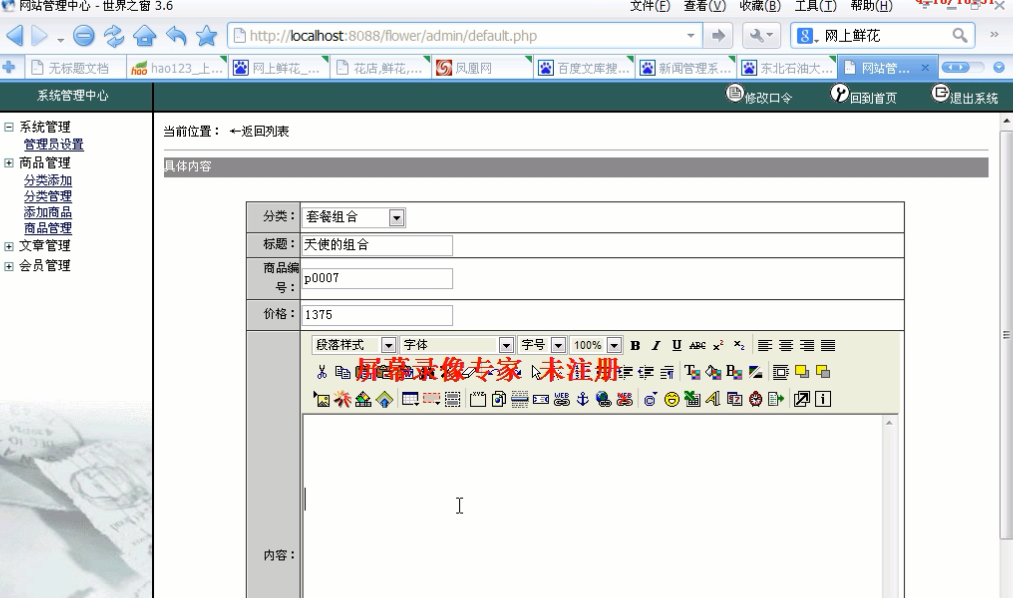Open the 添加商品 link
Image resolution: width=1013 pixels, height=598 pixels.
48,212
